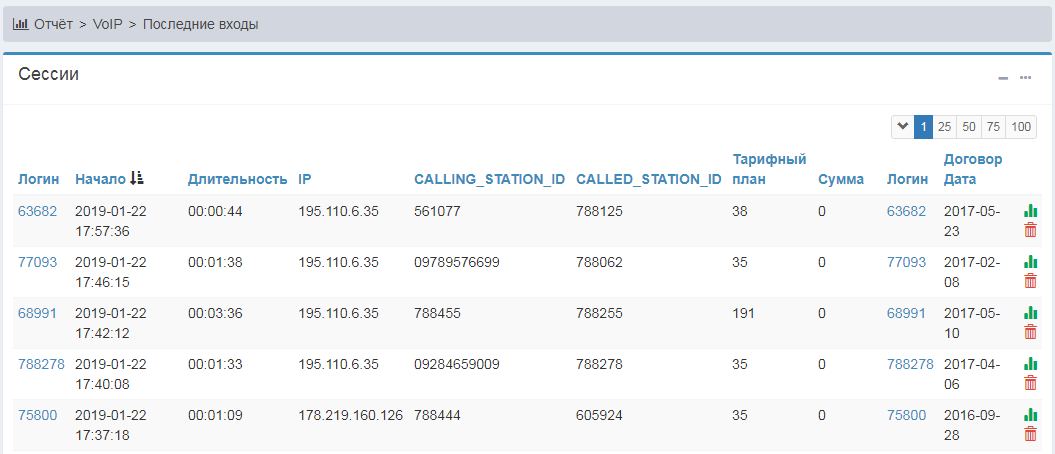Sort by CALLING_STATION_ID column header
1055x454 pixels.
coord(489,179)
